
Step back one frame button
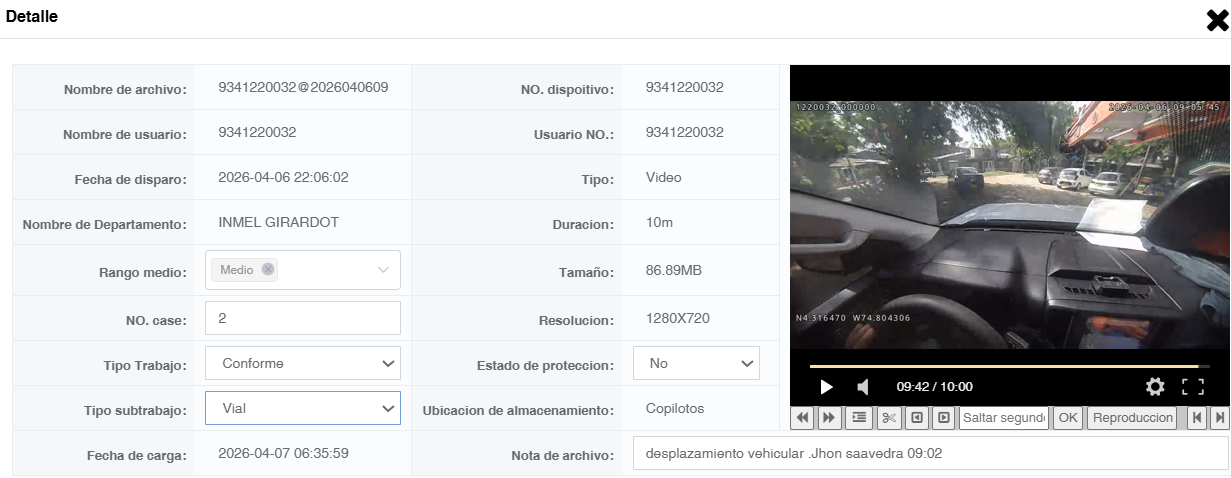point(917,417)
